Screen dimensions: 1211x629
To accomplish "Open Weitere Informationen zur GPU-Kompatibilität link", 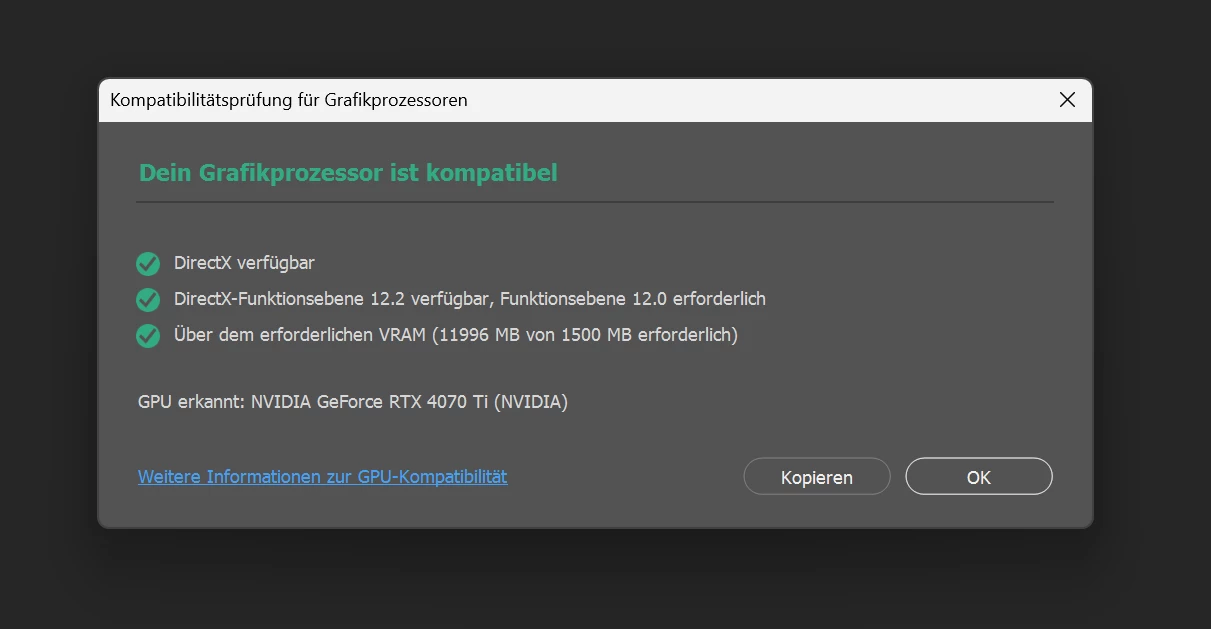I will point(323,477).
